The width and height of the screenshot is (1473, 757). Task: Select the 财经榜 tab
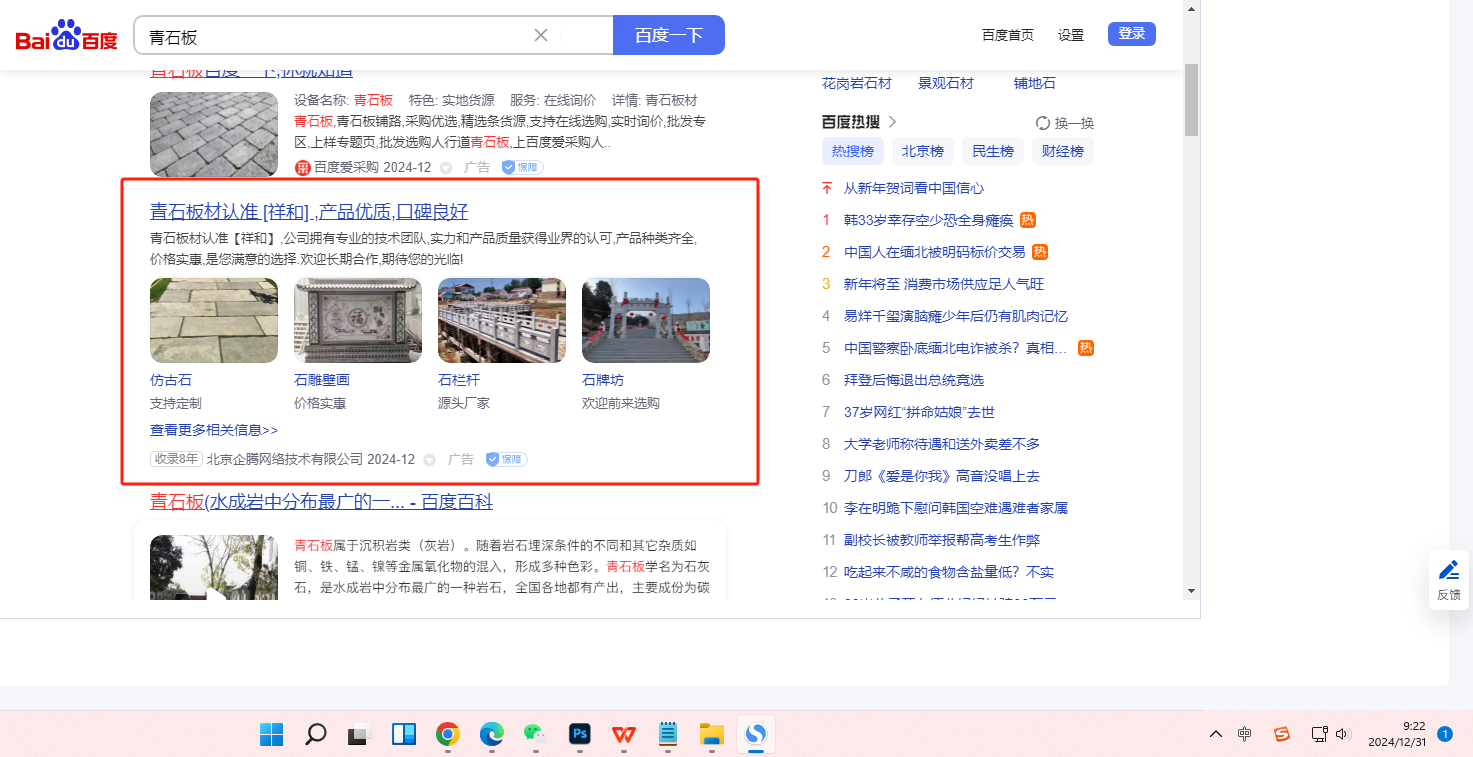pos(1062,151)
